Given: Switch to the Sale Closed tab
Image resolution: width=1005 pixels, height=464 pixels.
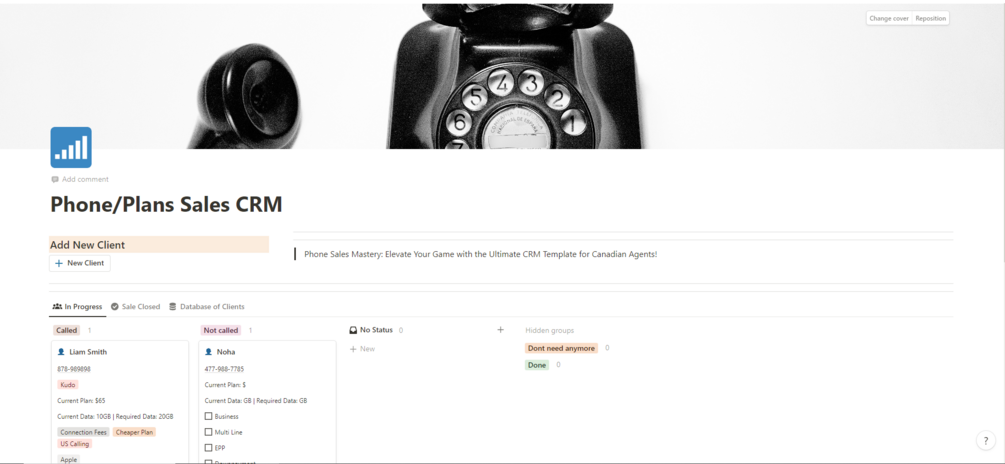Looking at the screenshot, I should pyautogui.click(x=135, y=306).
